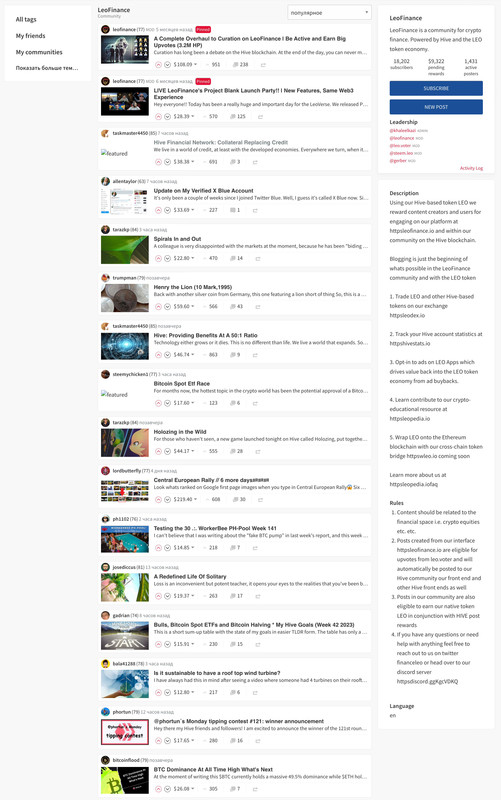Open author name josediccus
The height and width of the screenshot is (800, 501).
[x=124, y=567]
